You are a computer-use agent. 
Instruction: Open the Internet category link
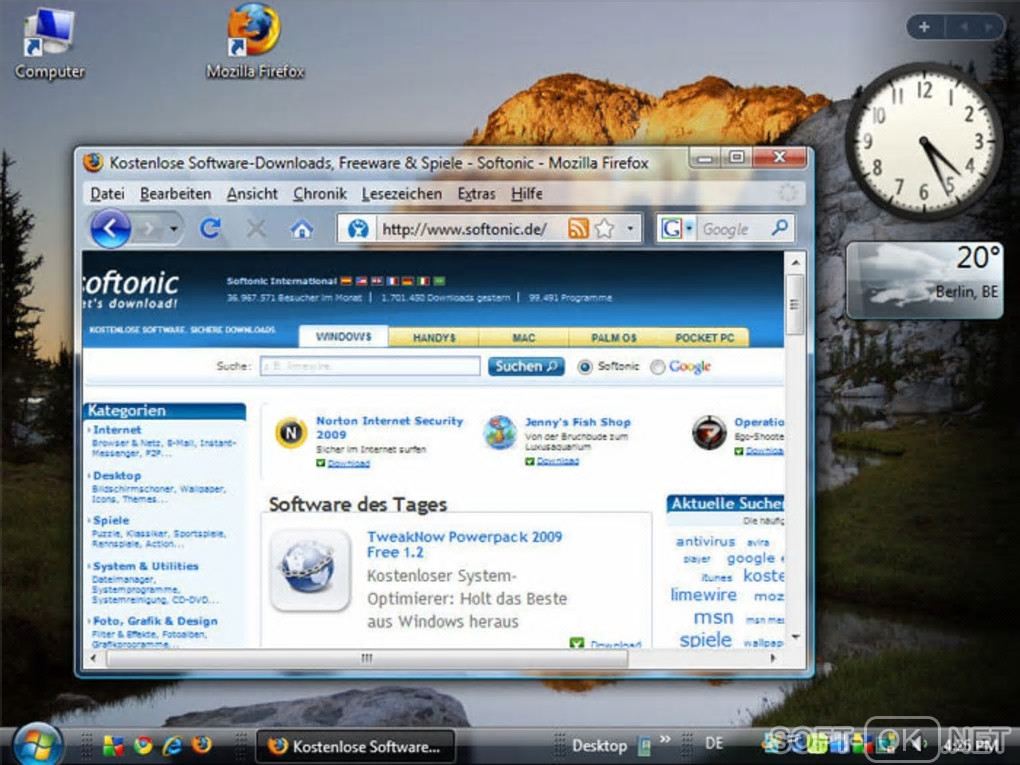116,429
